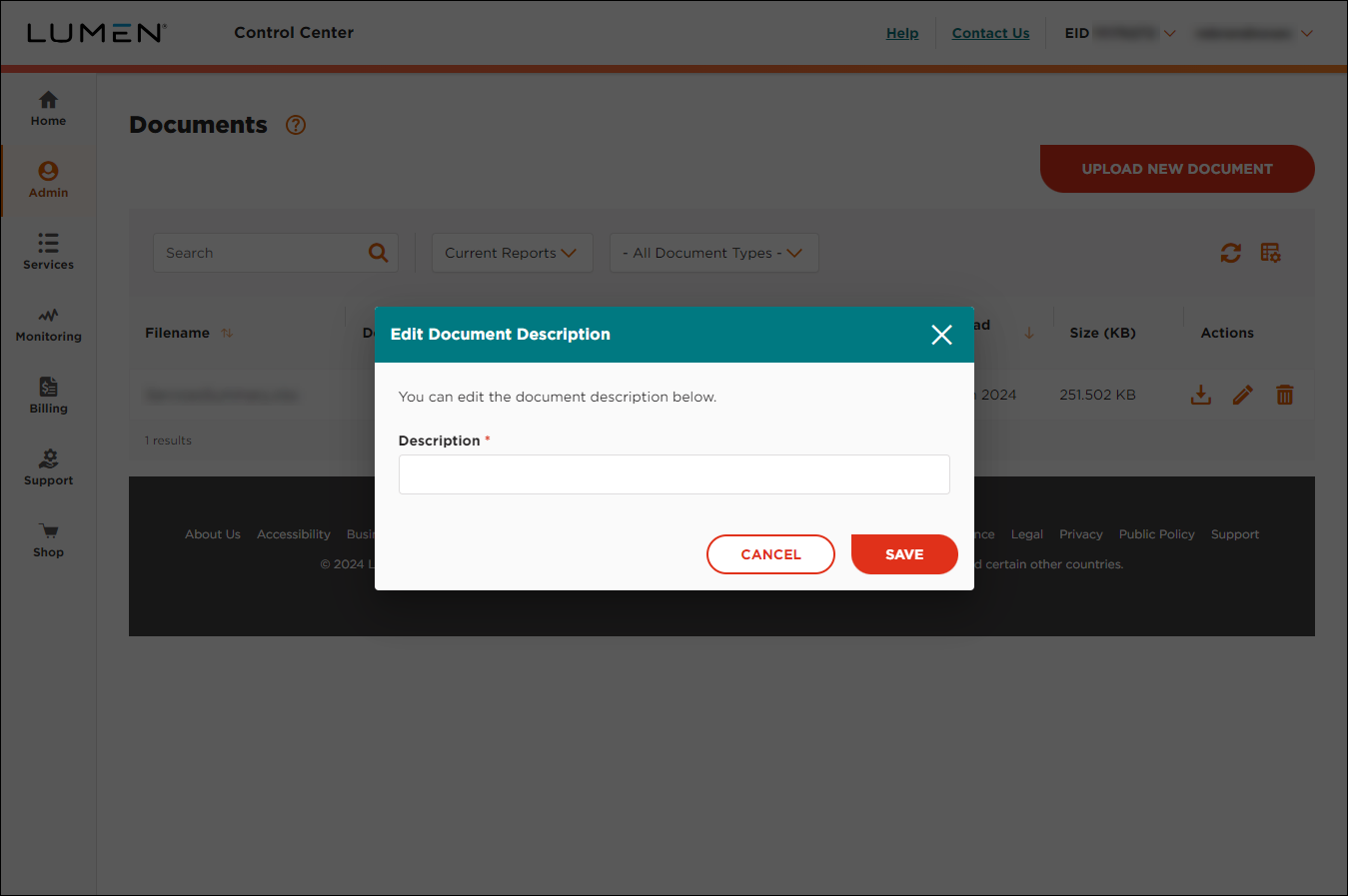Delete the document with trash icon
1348x896 pixels.
(x=1285, y=395)
